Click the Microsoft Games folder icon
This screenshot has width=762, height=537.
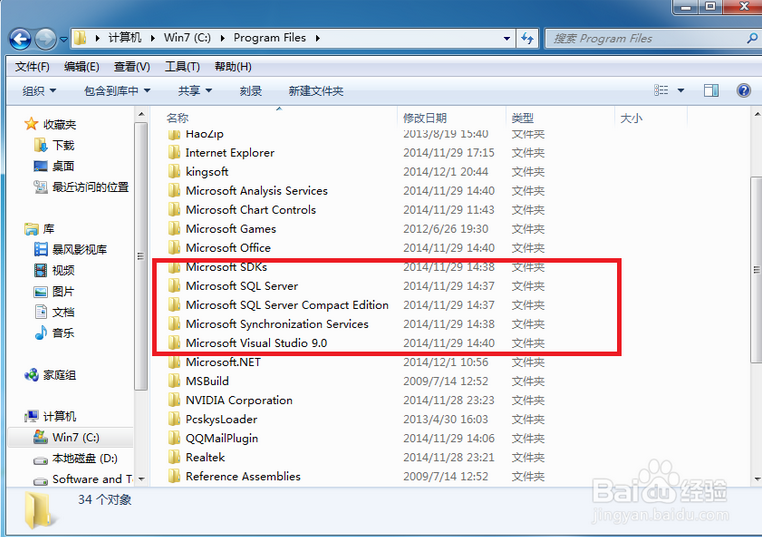[174, 228]
